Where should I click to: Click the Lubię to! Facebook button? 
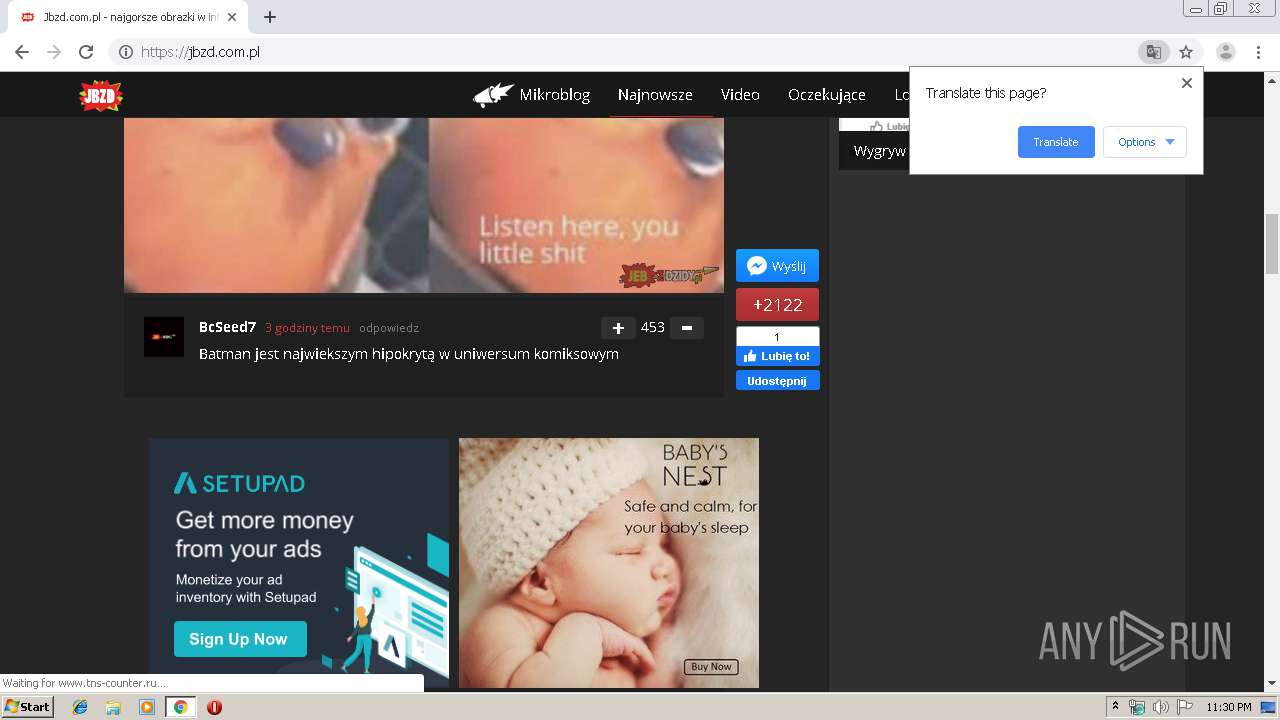(x=777, y=356)
